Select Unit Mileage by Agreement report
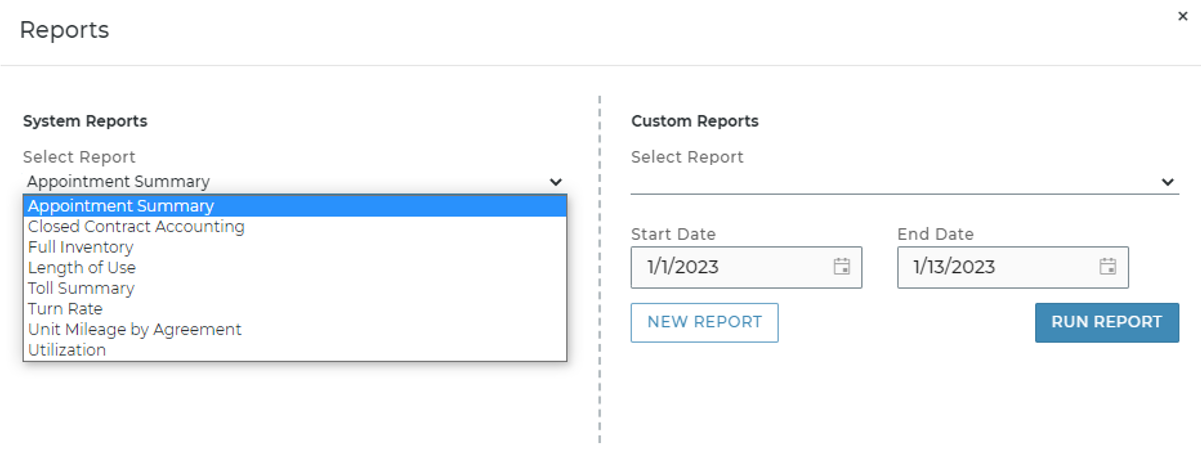This screenshot has width=1201, height=461. click(x=135, y=329)
